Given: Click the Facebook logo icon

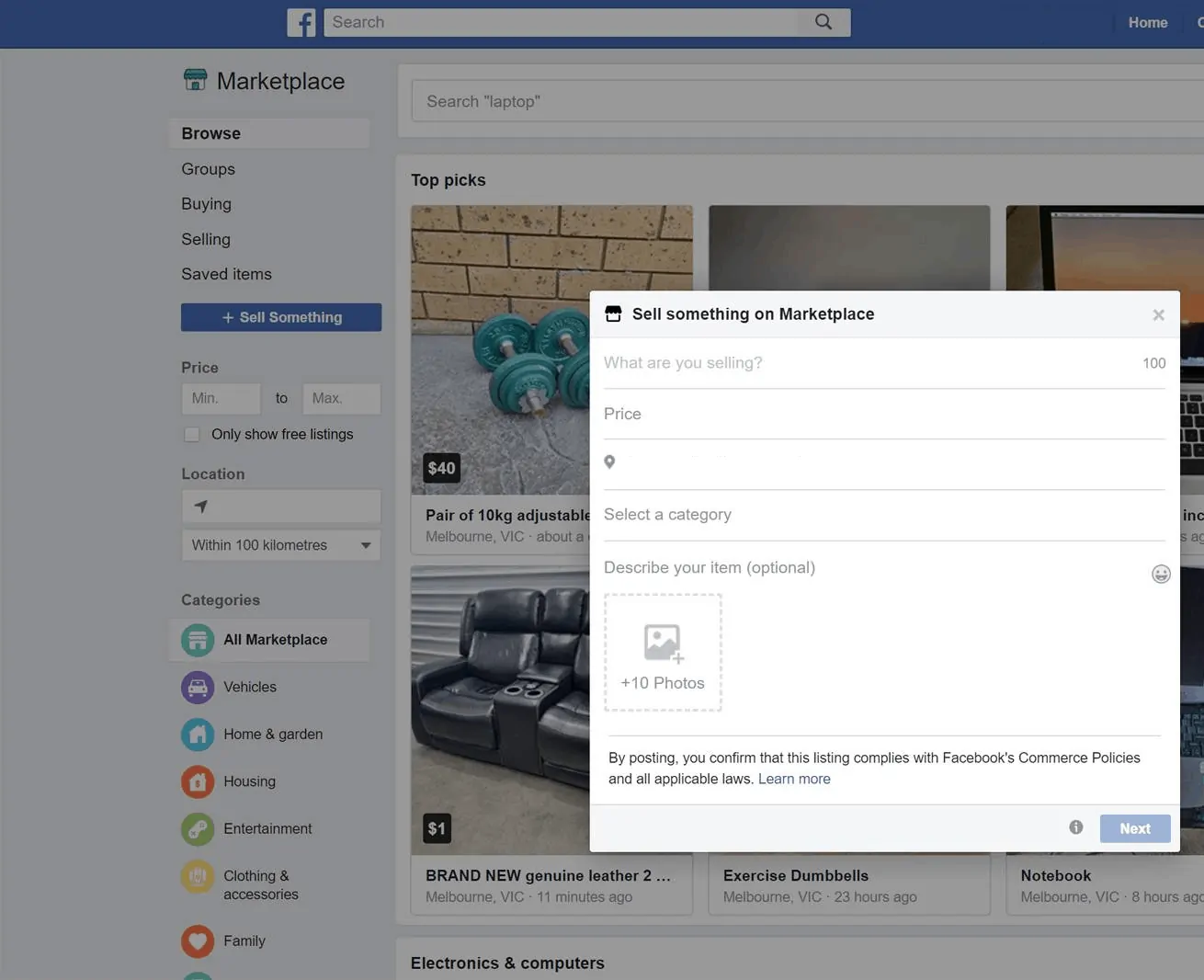Looking at the screenshot, I should (301, 22).
